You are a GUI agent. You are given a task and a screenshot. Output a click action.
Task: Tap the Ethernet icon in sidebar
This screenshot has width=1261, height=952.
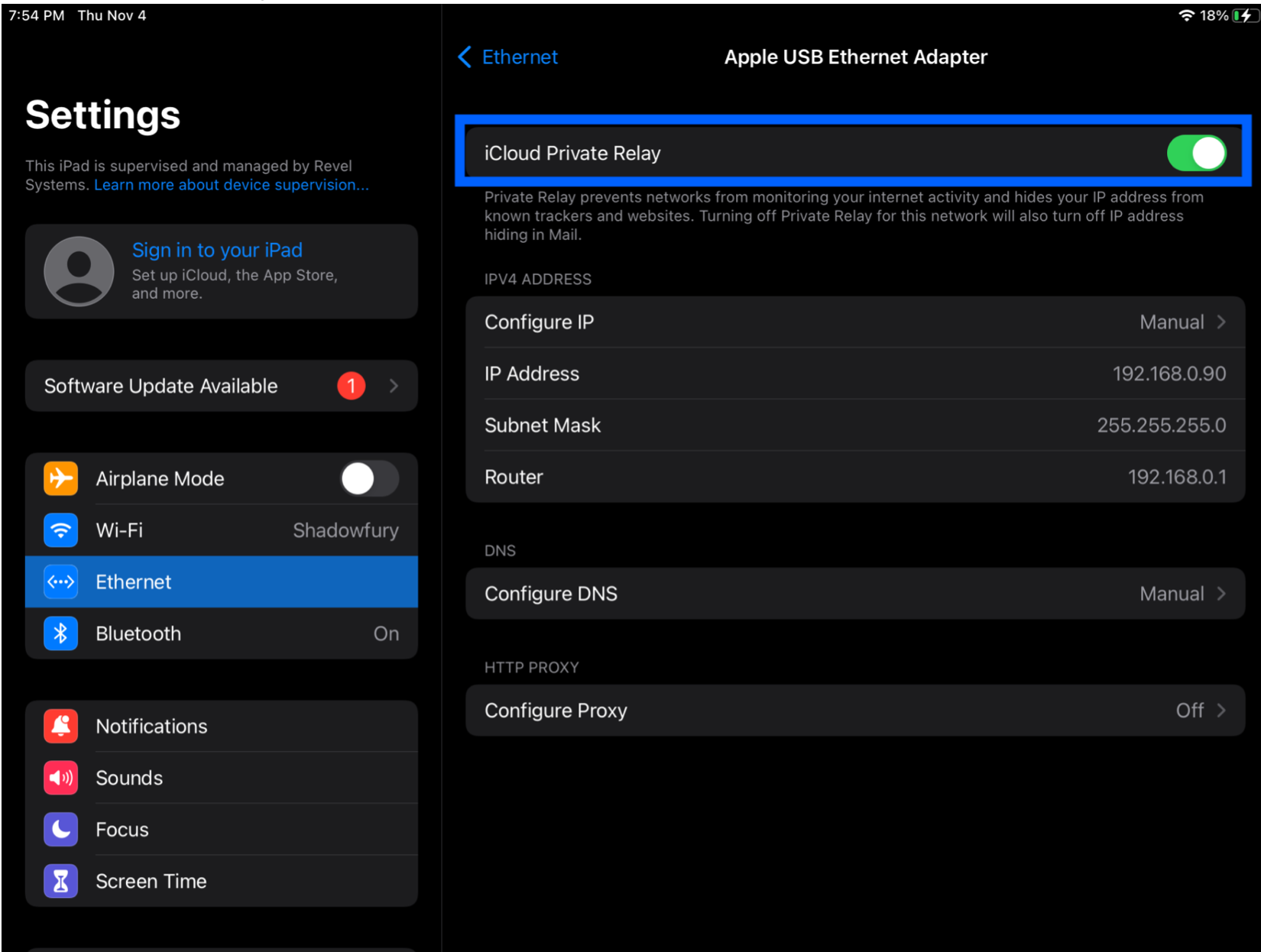click(x=60, y=582)
